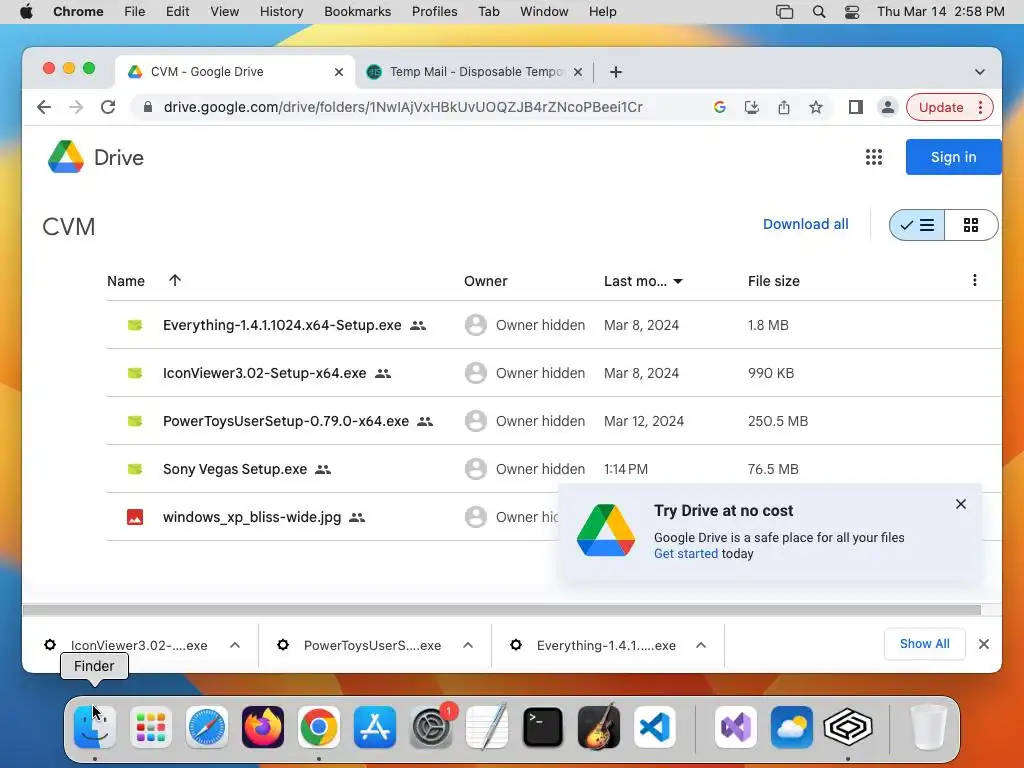
Task: Open App Store from the Dock
Action: click(375, 726)
